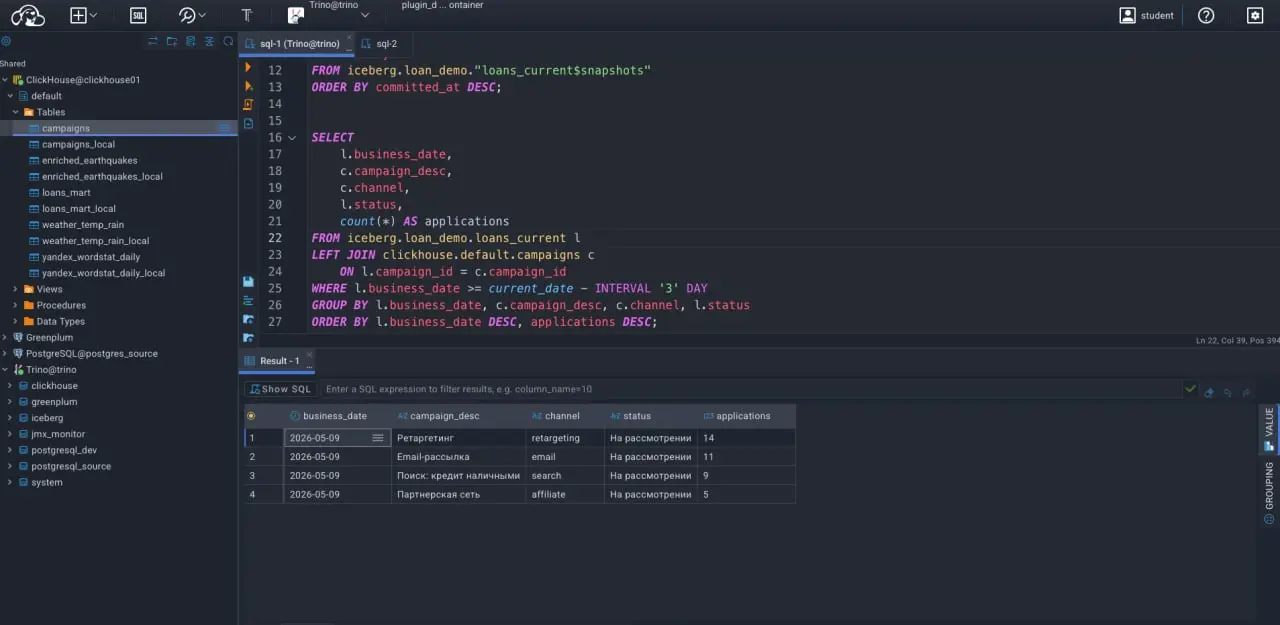Click the transaction mode T icon
The image size is (1280, 625).
pos(247,15)
